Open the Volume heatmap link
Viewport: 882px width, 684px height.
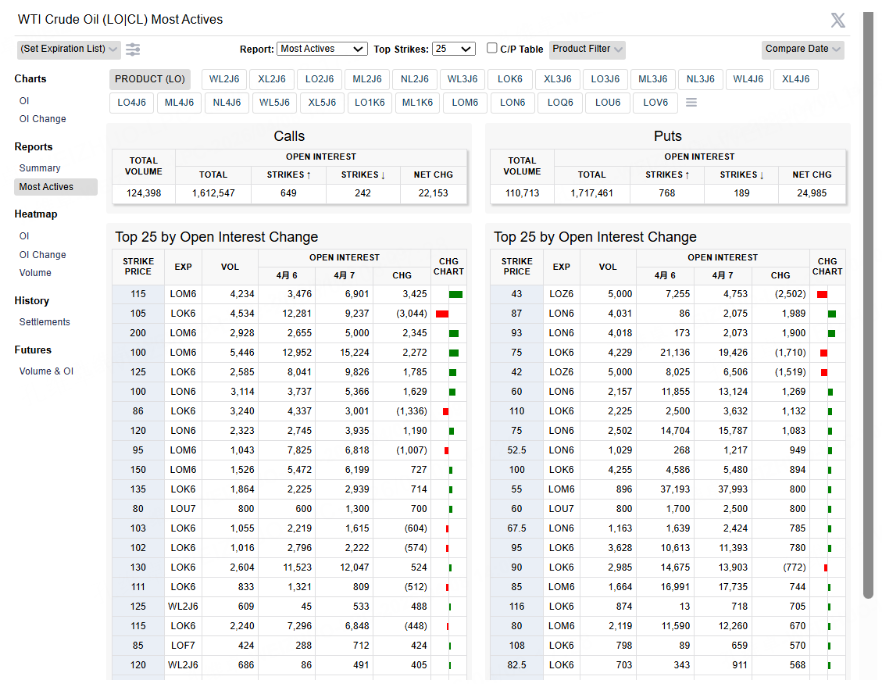click(x=35, y=273)
